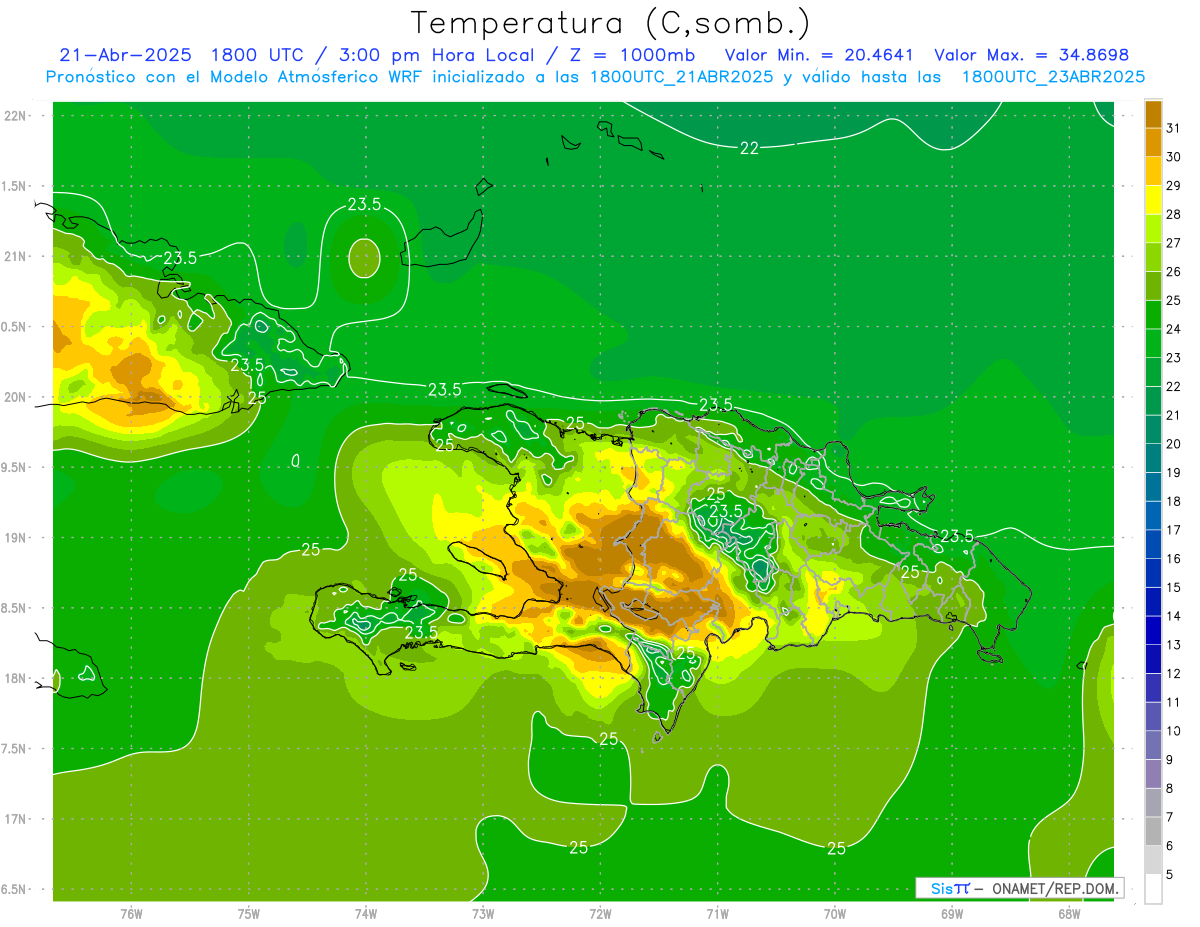
Task: Click the 19N latitude axis label
Action: [16, 537]
